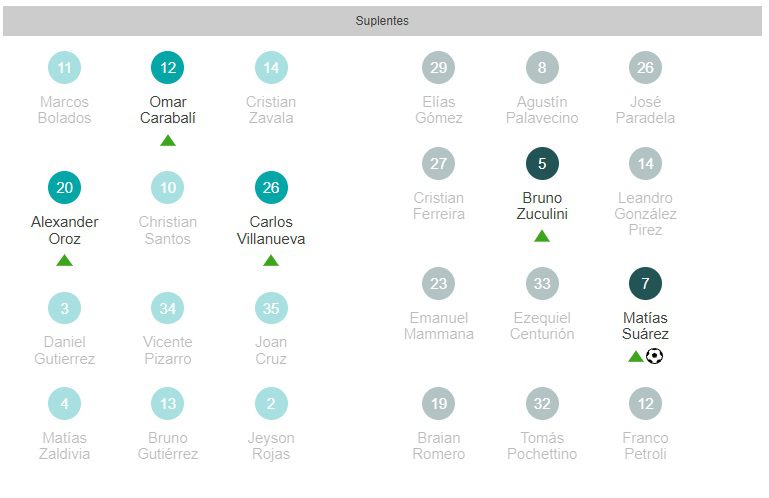Select the Suplentes header bar

click(x=382, y=21)
